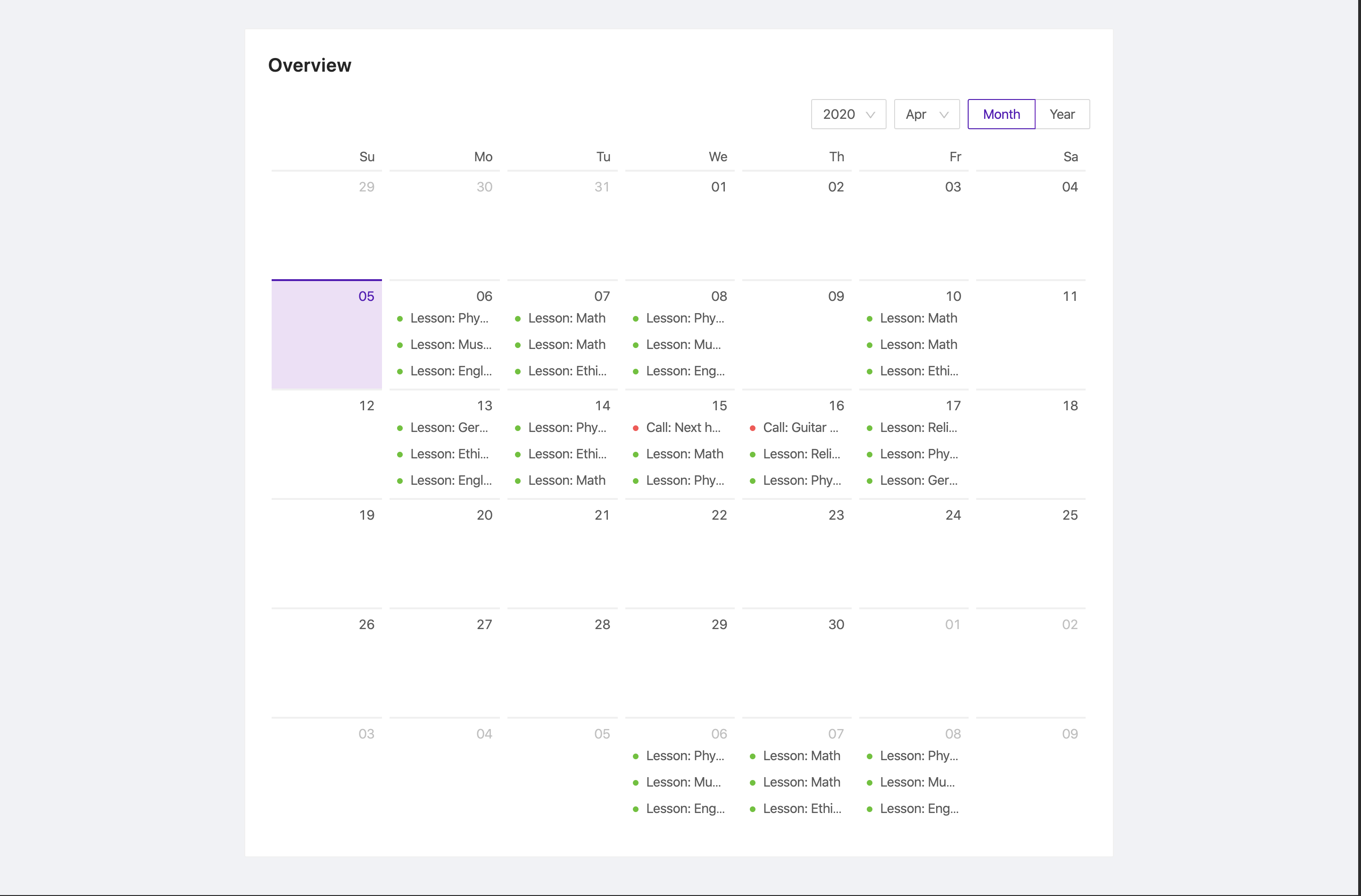1361x896 pixels.
Task: Select April 11 date cell
Action: (x=1030, y=334)
